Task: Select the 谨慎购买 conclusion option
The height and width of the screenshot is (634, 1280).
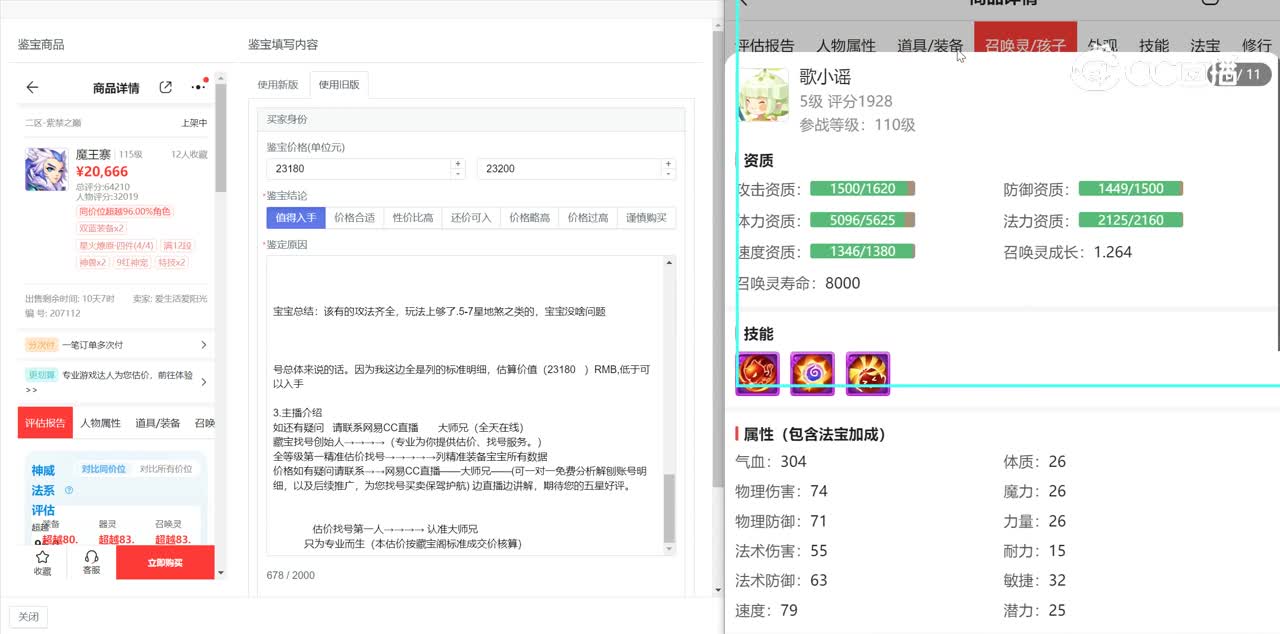Action: [646, 218]
